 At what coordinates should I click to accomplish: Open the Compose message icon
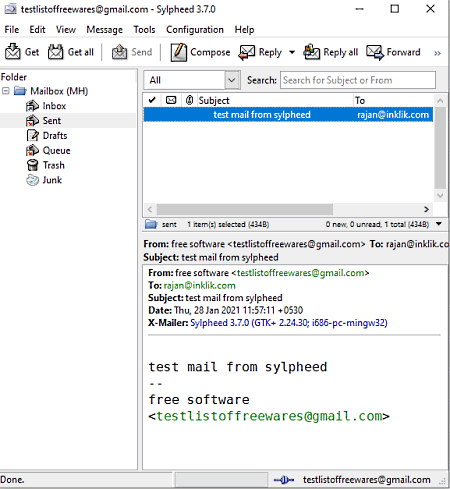178,52
